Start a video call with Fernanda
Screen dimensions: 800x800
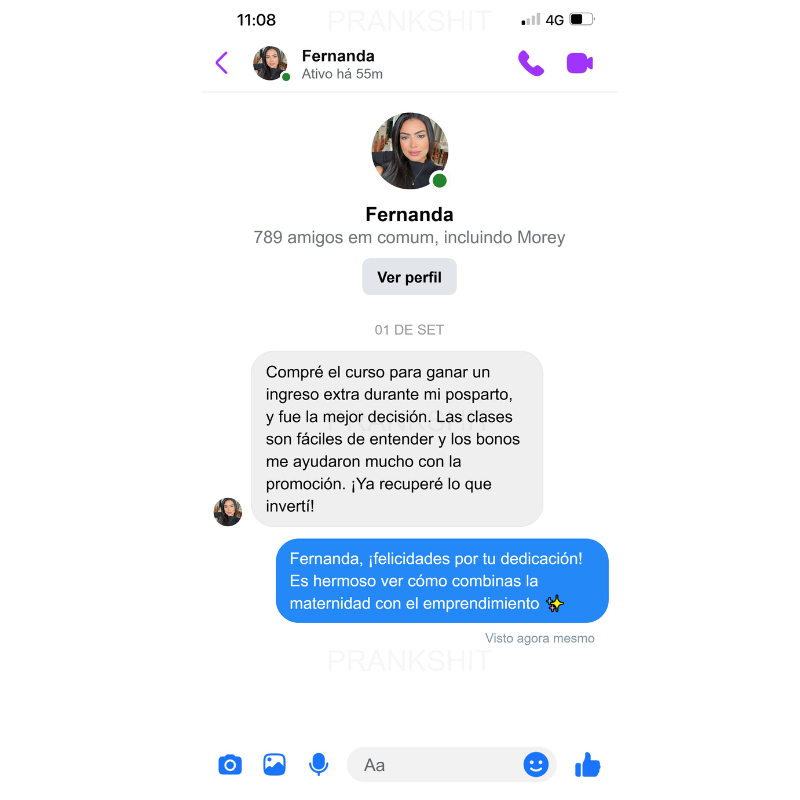click(x=580, y=63)
